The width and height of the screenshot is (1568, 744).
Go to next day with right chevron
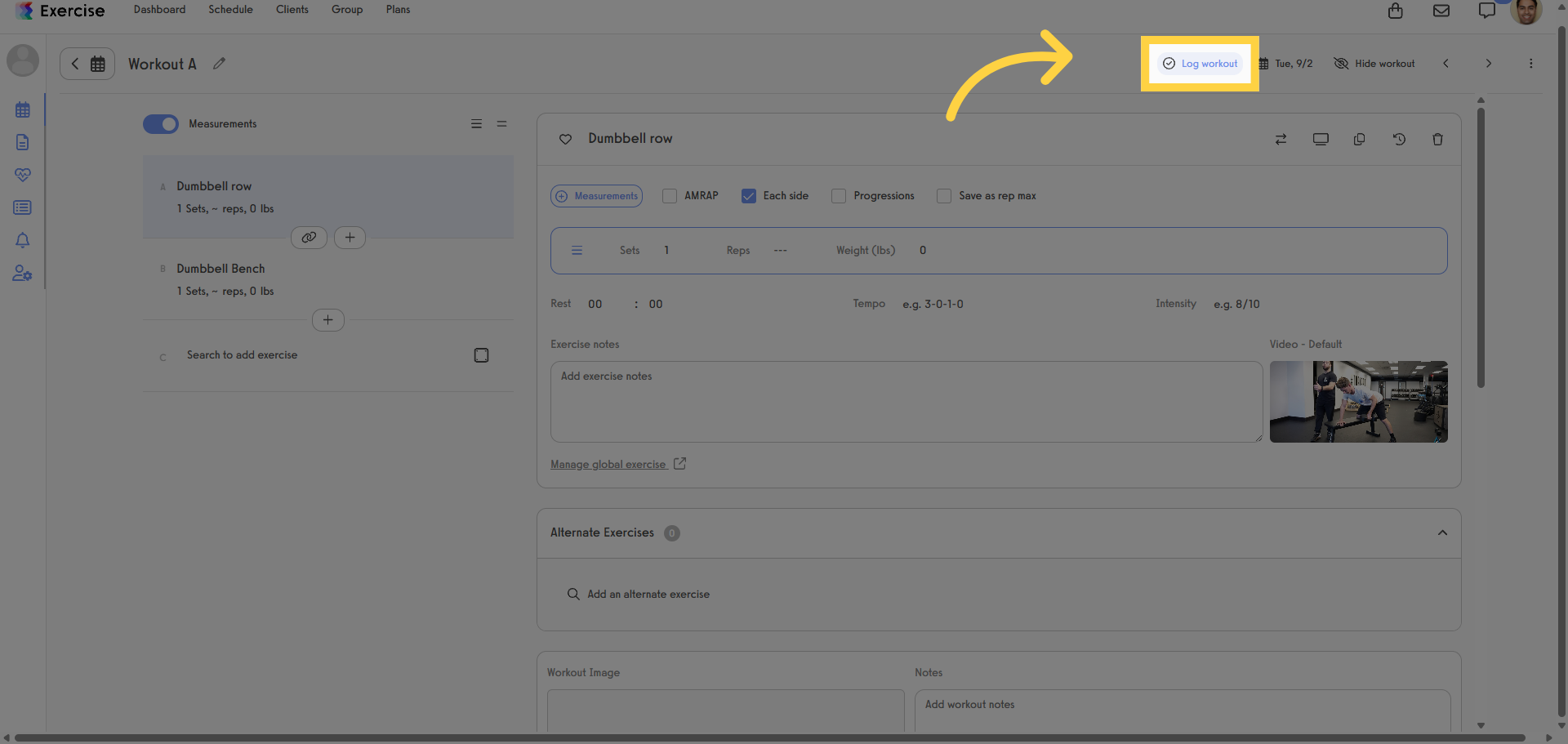coord(1488,64)
